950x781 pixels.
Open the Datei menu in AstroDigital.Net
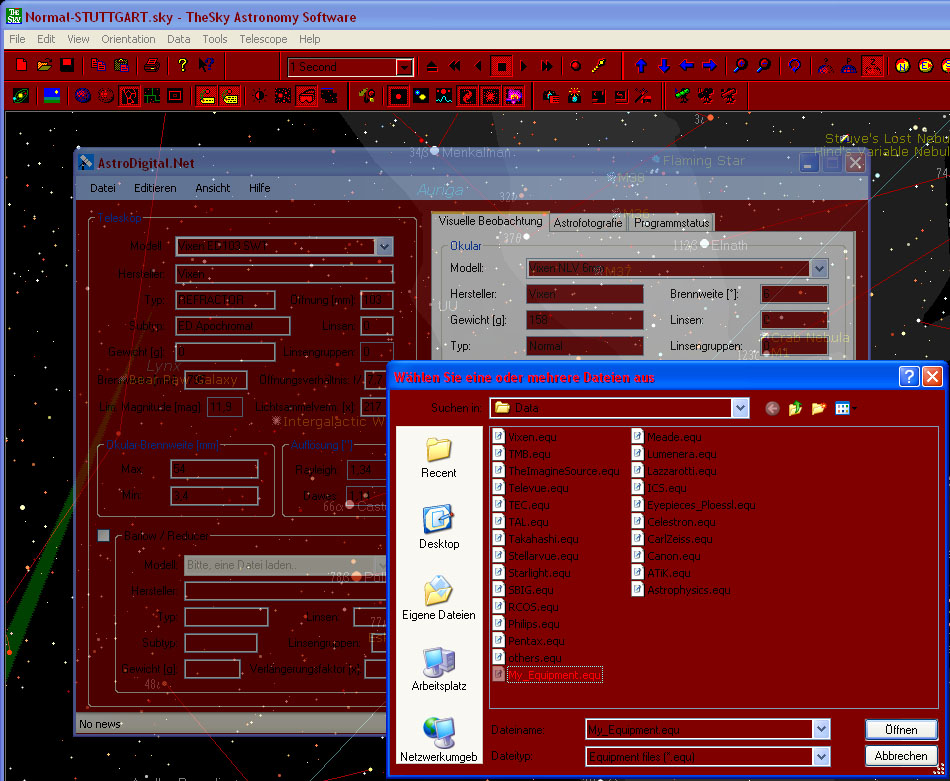coord(103,188)
